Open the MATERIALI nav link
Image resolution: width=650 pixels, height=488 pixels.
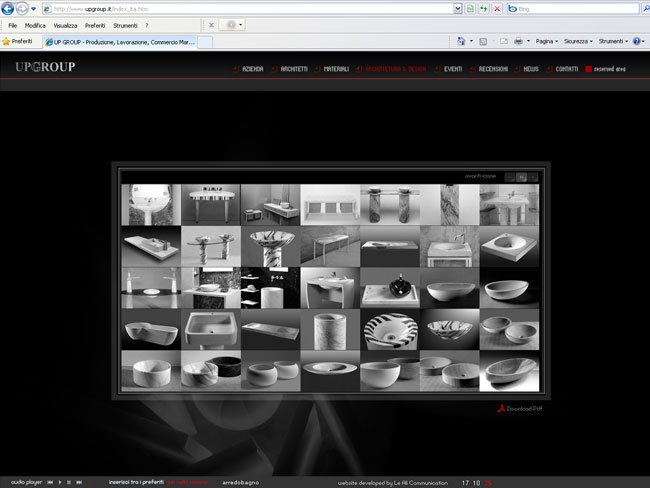[336, 69]
